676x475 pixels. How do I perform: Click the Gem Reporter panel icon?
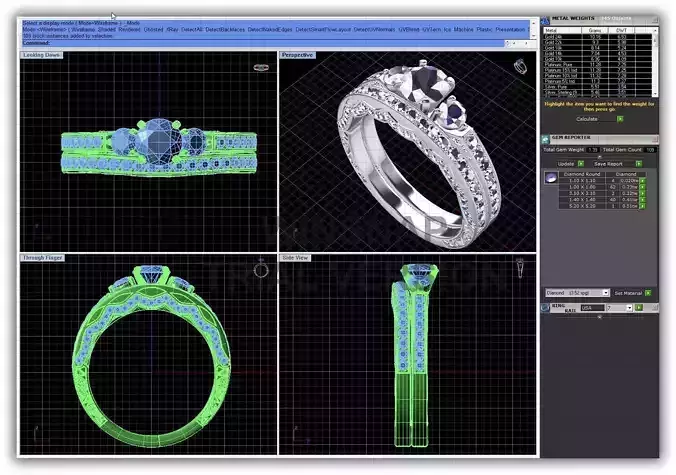click(545, 139)
